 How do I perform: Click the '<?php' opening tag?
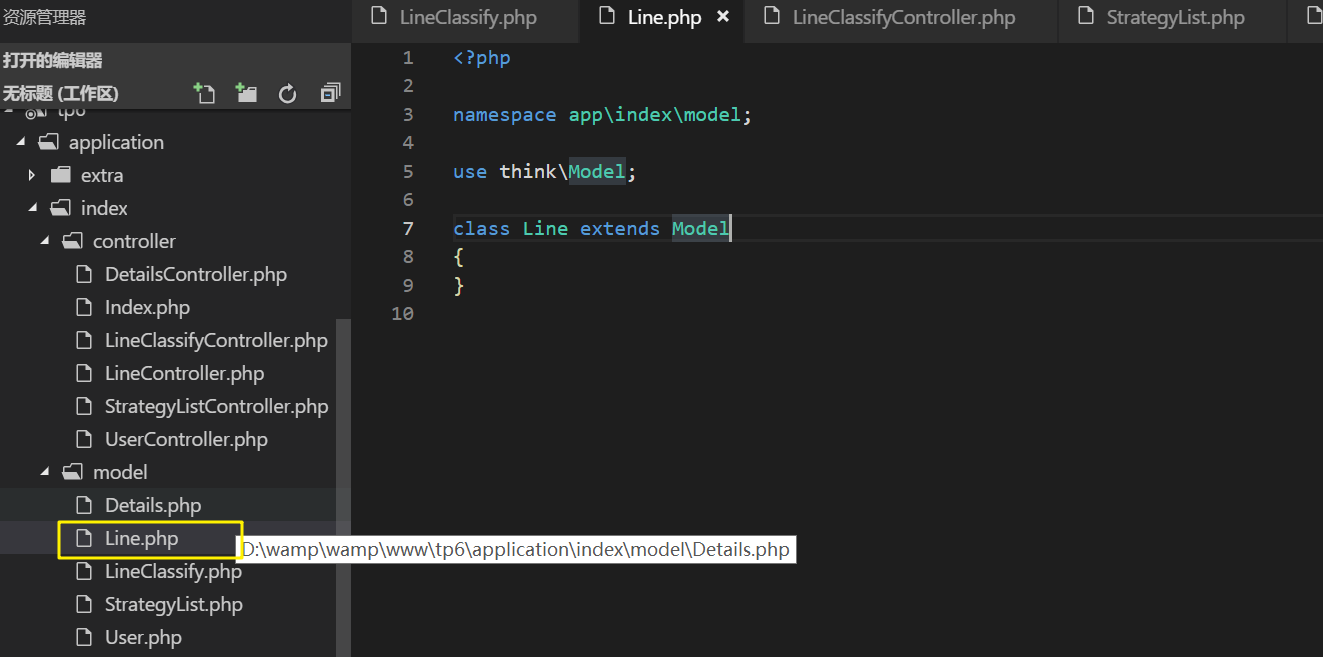click(x=482, y=58)
